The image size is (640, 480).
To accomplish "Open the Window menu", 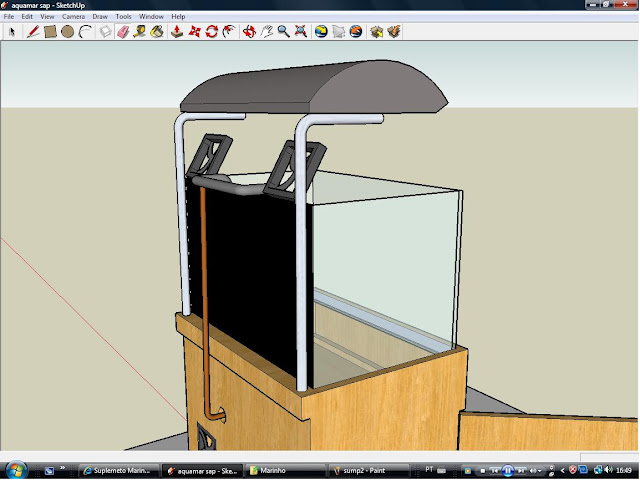I will [151, 17].
